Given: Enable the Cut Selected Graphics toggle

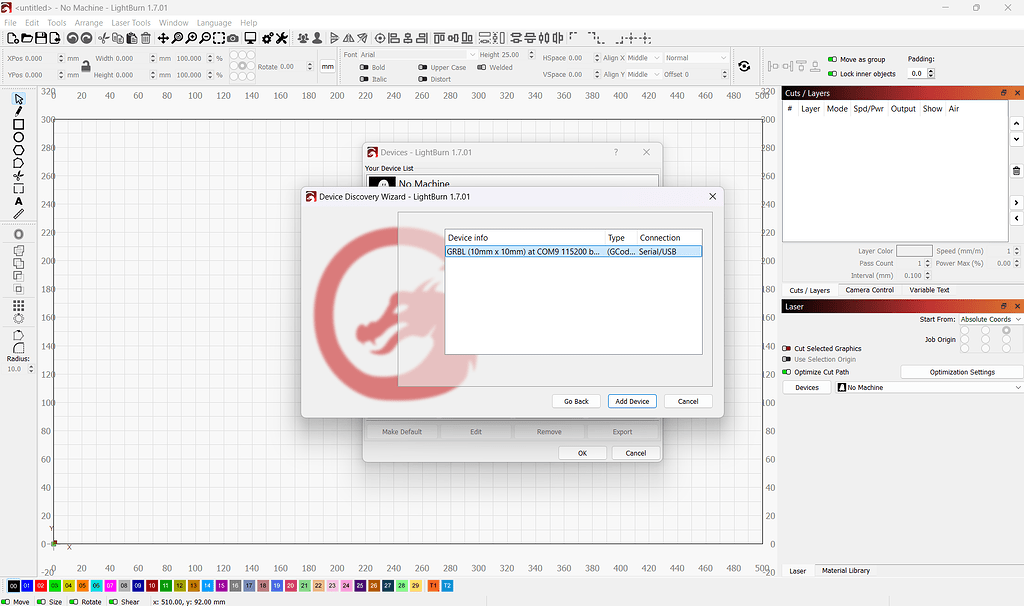Looking at the screenshot, I should (787, 349).
